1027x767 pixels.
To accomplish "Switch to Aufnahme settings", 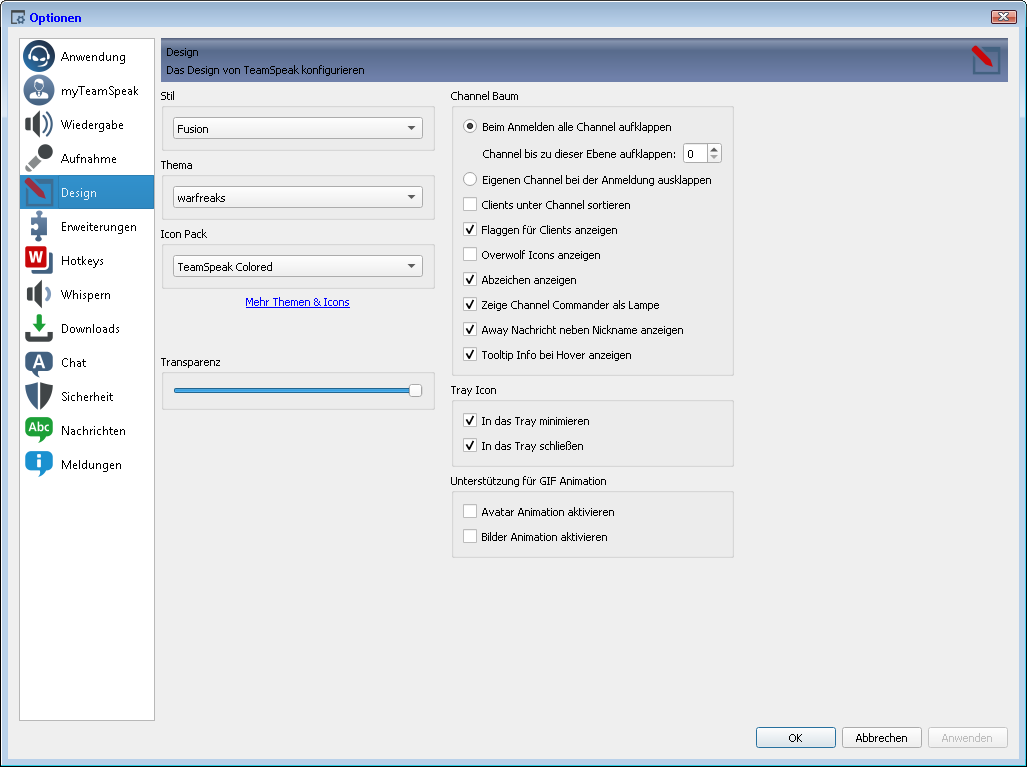I will click(x=87, y=159).
